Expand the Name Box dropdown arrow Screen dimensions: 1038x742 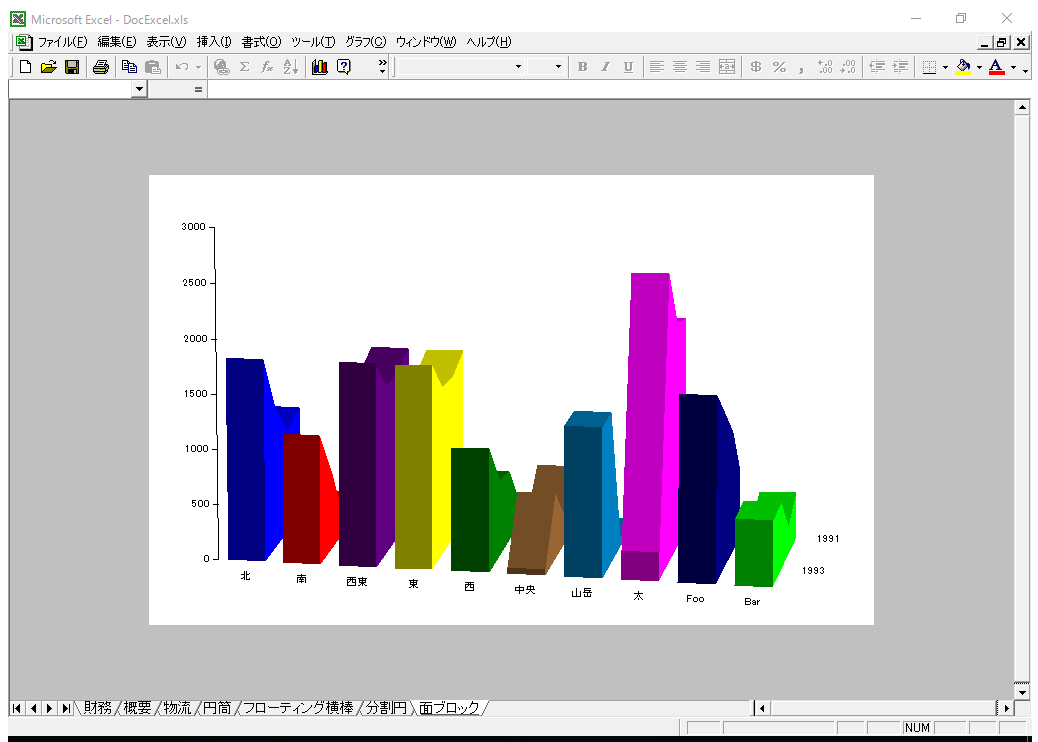(x=139, y=89)
